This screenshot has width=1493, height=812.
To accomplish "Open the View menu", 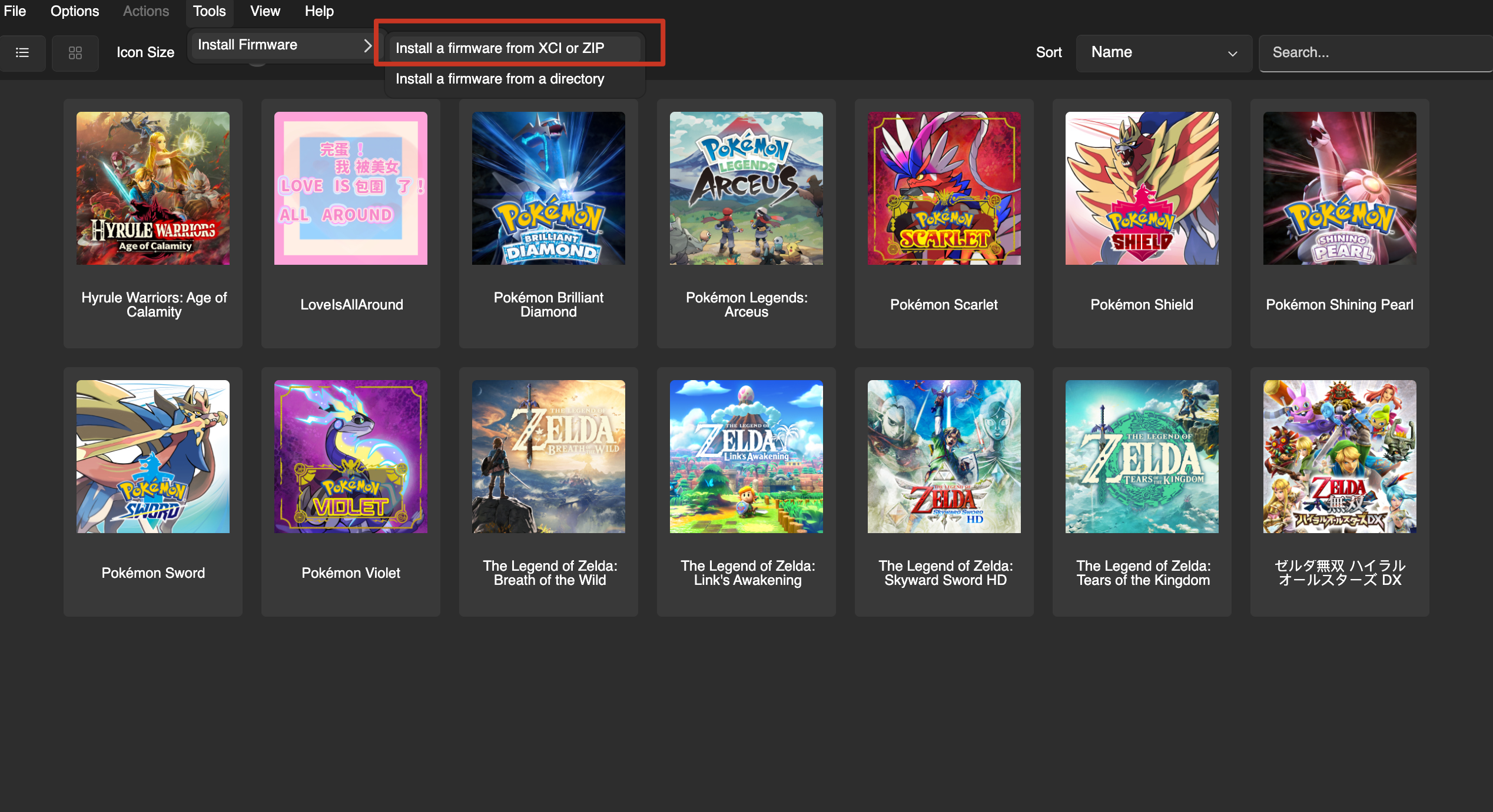I will [x=265, y=11].
